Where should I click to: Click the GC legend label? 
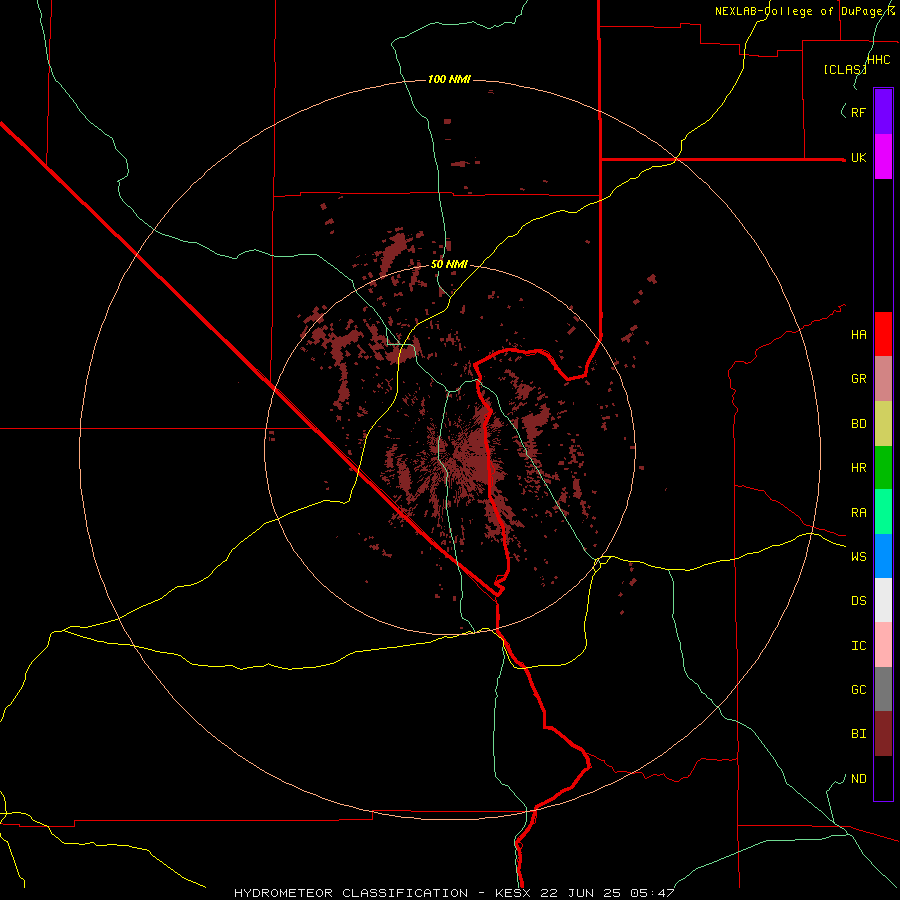point(858,690)
